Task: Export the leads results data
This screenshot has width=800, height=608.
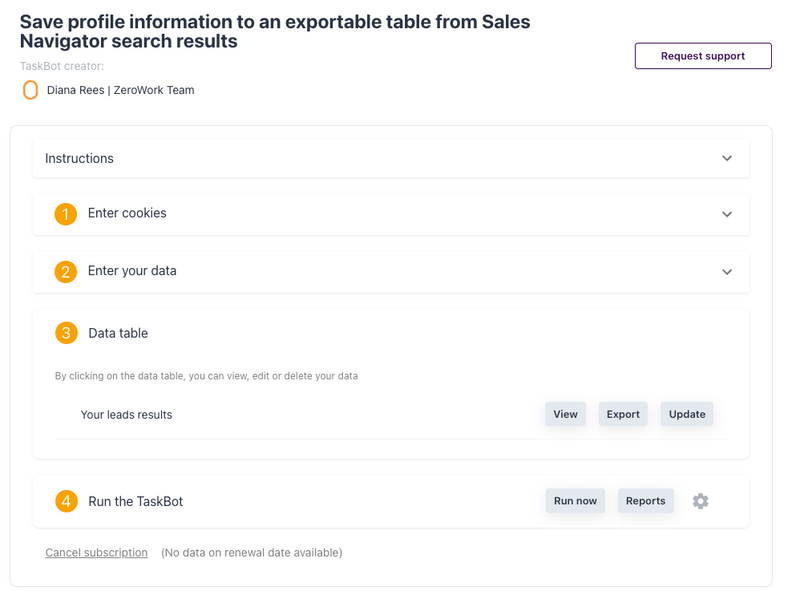Action: 622,413
